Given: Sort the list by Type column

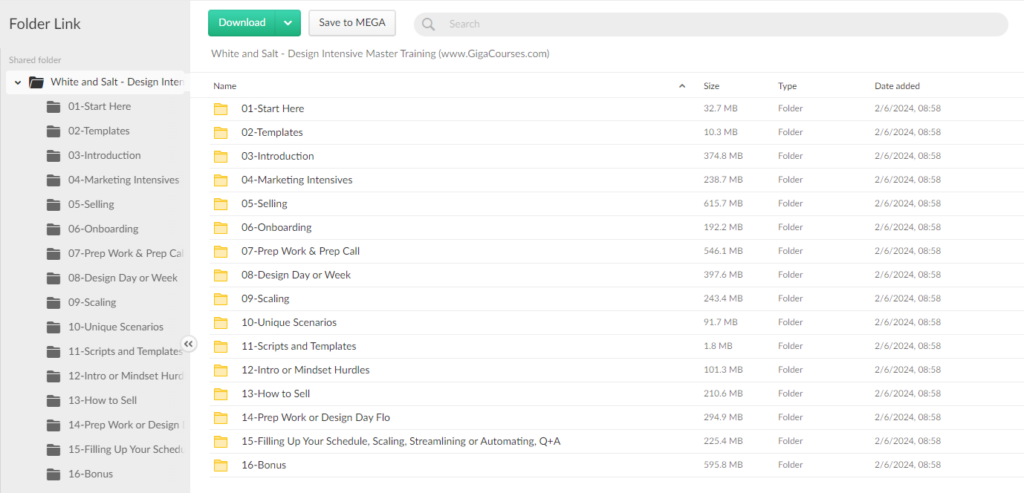Looking at the screenshot, I should pos(787,86).
